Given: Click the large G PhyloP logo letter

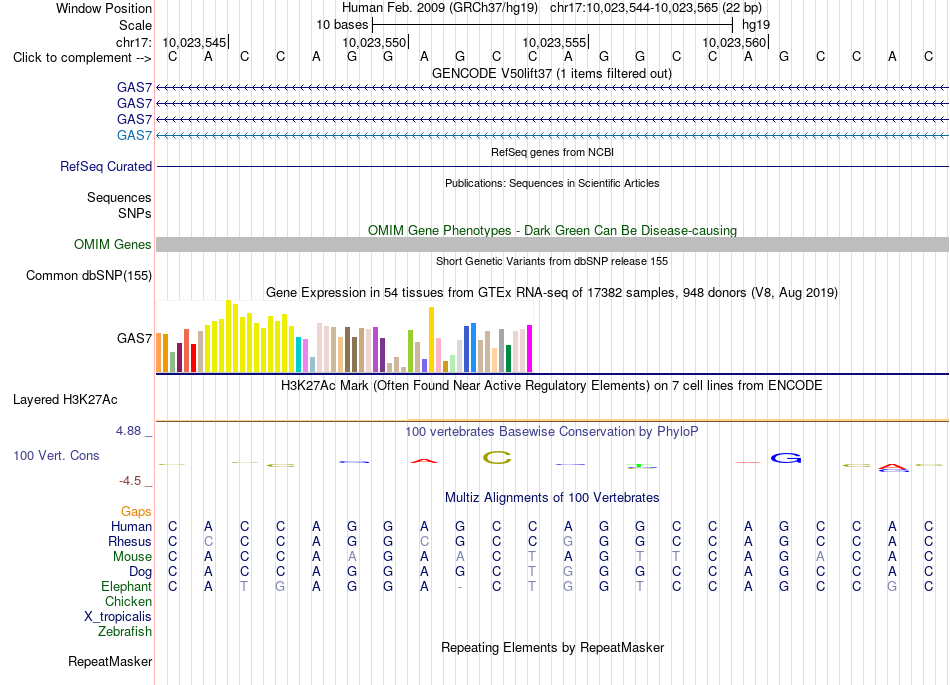Looking at the screenshot, I should (x=786, y=458).
